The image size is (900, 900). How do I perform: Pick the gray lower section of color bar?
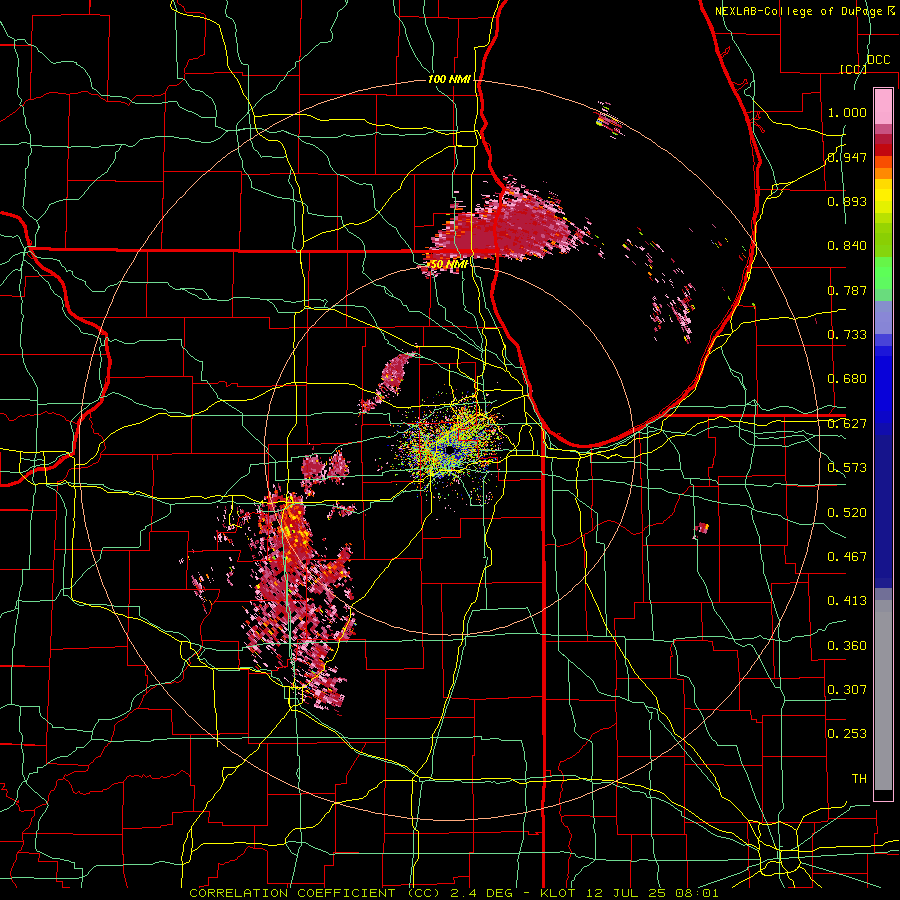click(883, 695)
